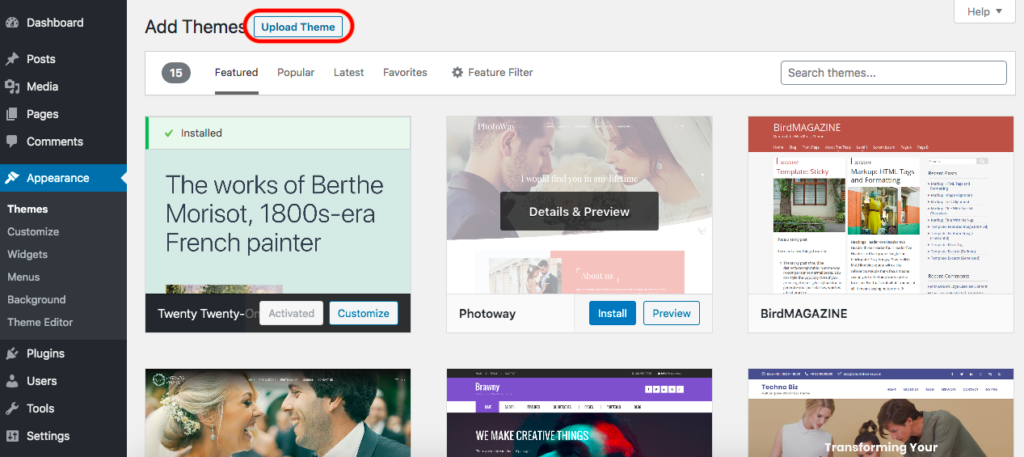Click the Appearance paintbrush icon
The image size is (1024, 457).
pos(12,178)
